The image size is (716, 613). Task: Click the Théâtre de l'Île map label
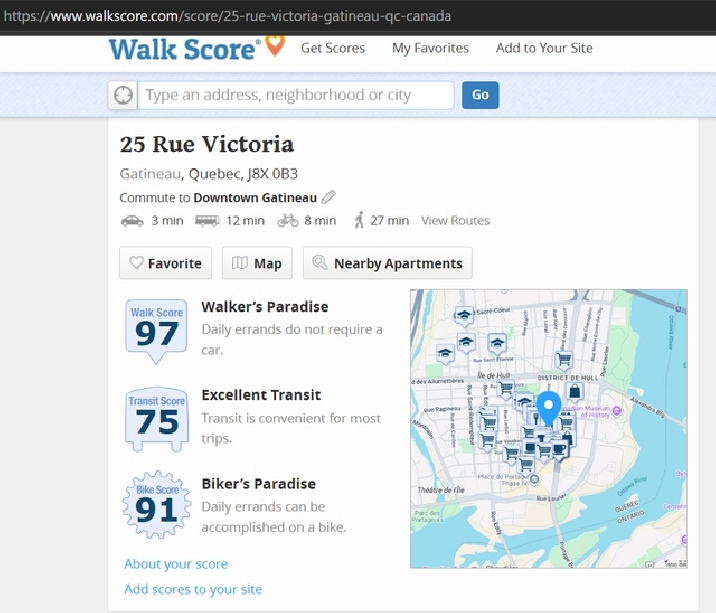pyautogui.click(x=441, y=490)
